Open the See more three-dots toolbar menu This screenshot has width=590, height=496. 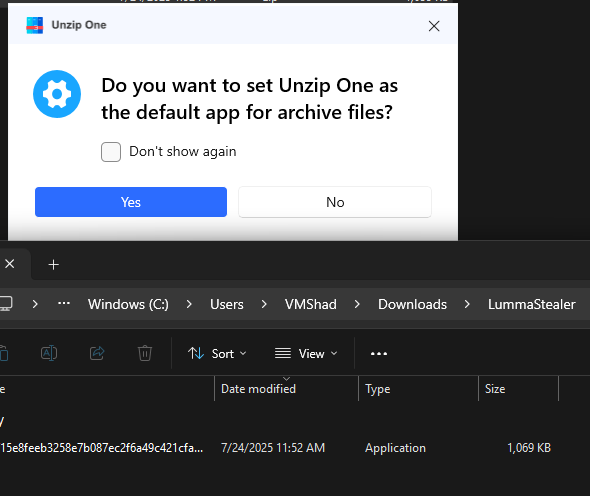[379, 353]
